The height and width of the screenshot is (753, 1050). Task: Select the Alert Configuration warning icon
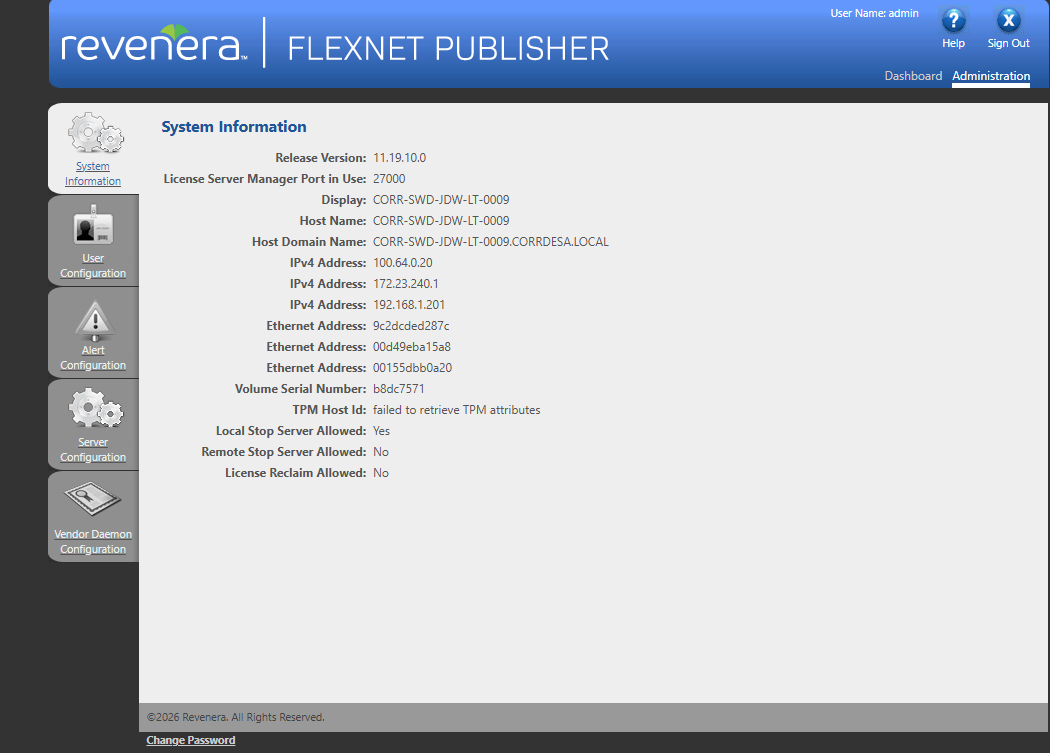(x=94, y=321)
